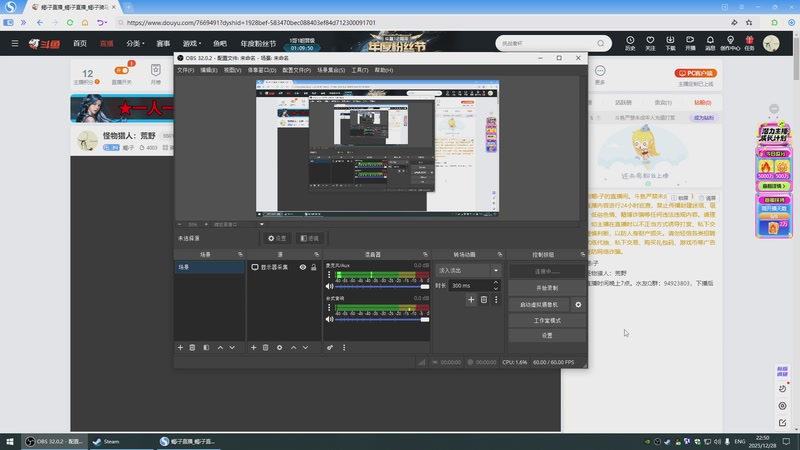
Task: Open the 文件(F) menu in OBS
Action: (186, 70)
